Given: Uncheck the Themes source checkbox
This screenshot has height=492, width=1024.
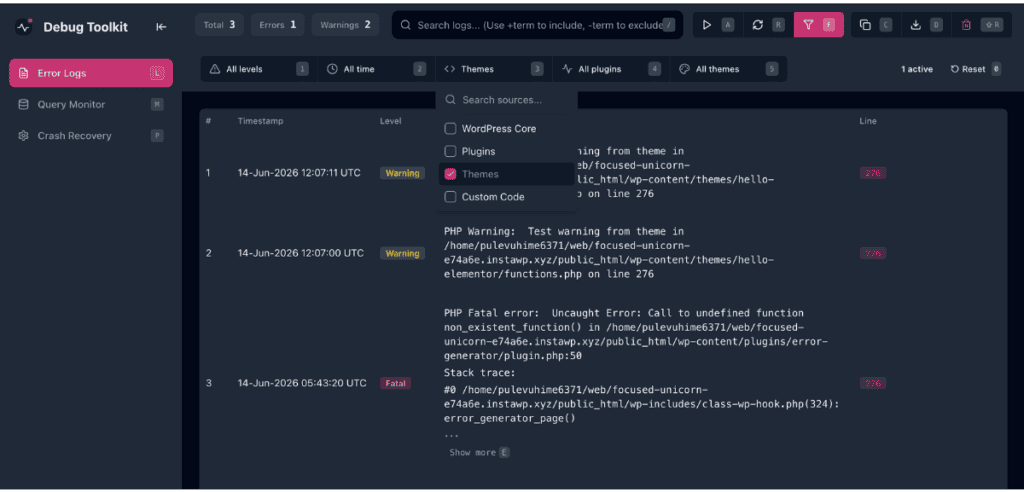Looking at the screenshot, I should 450,174.
